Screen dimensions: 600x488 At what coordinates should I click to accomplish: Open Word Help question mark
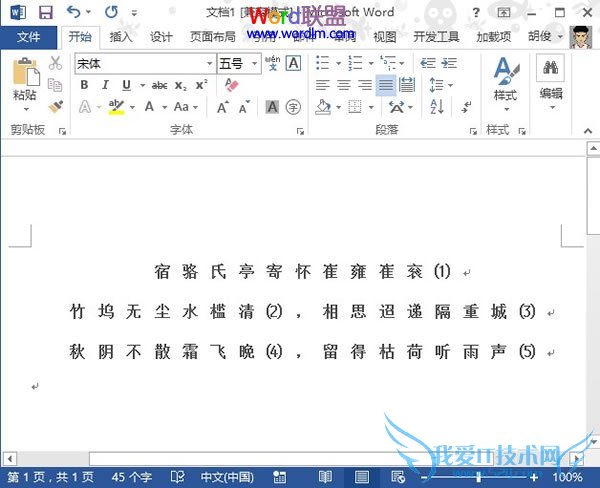point(476,13)
